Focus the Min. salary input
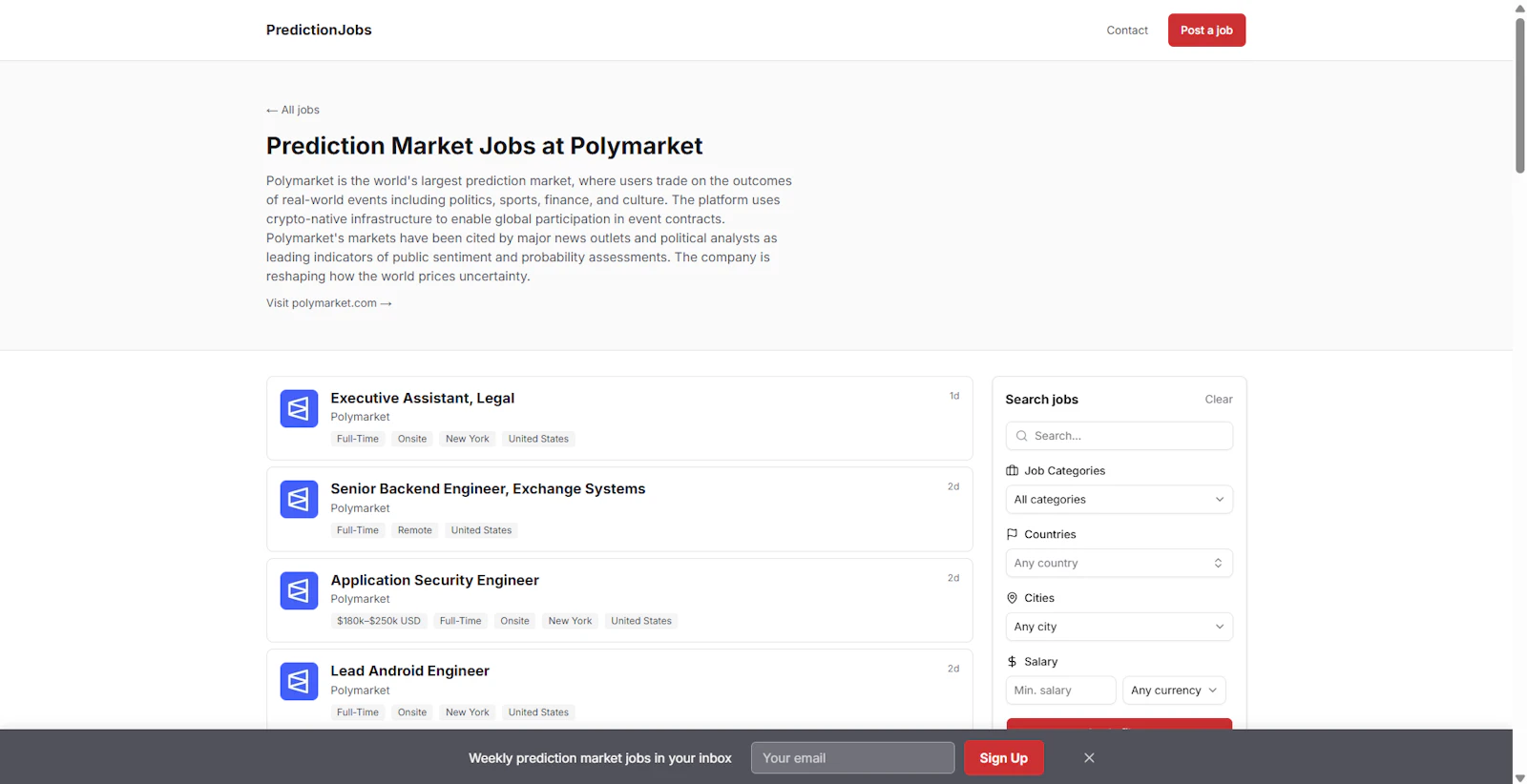 [x=1060, y=691]
